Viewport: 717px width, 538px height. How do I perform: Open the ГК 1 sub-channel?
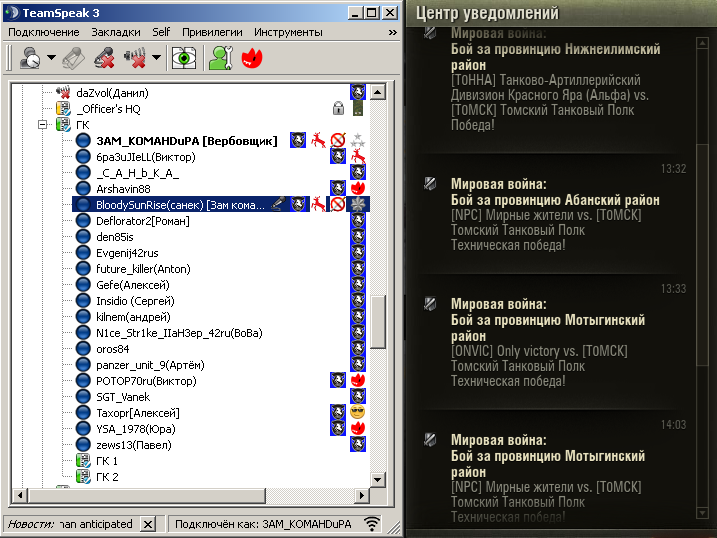tap(107, 461)
